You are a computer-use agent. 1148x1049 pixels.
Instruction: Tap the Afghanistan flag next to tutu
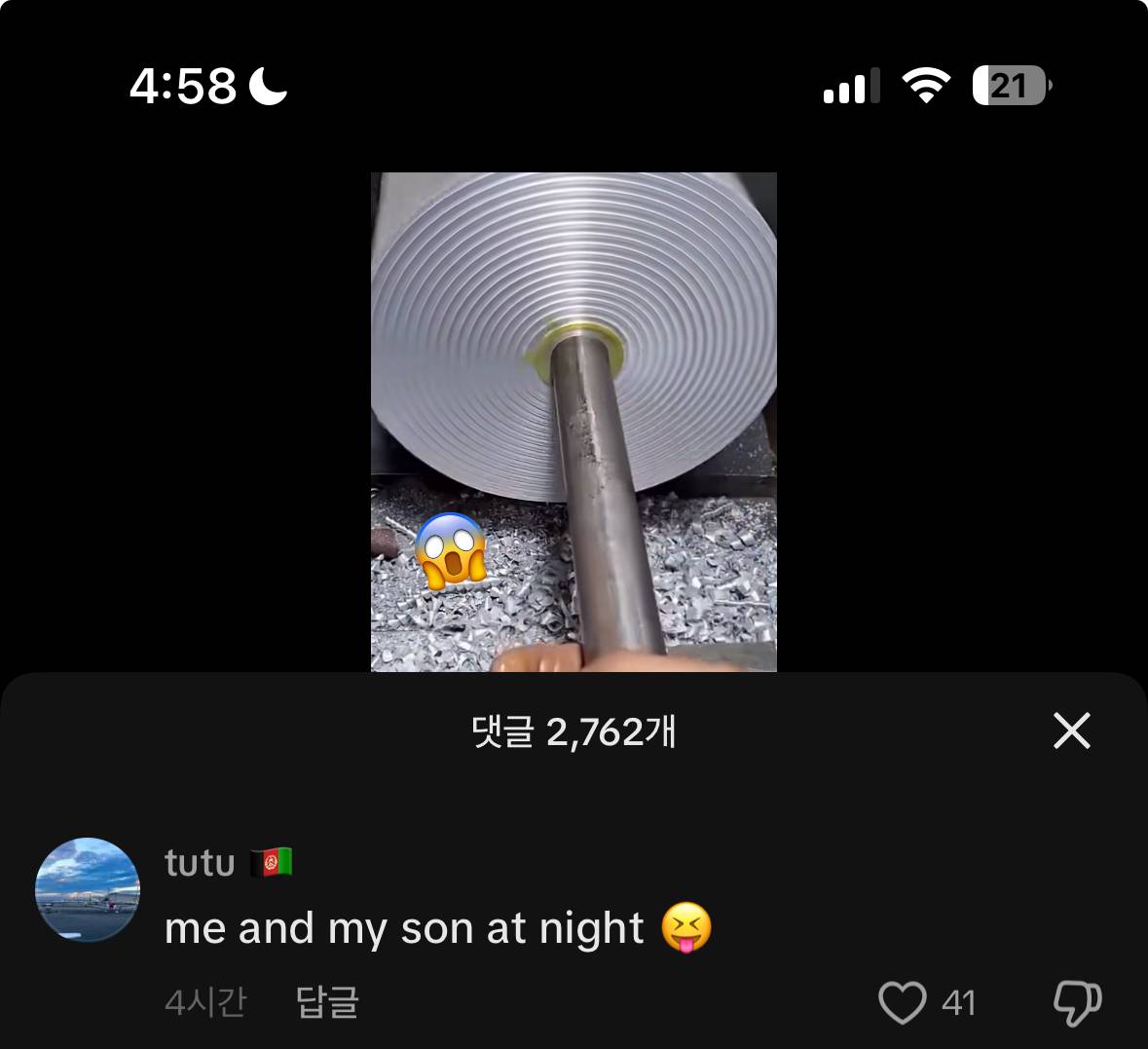click(272, 862)
